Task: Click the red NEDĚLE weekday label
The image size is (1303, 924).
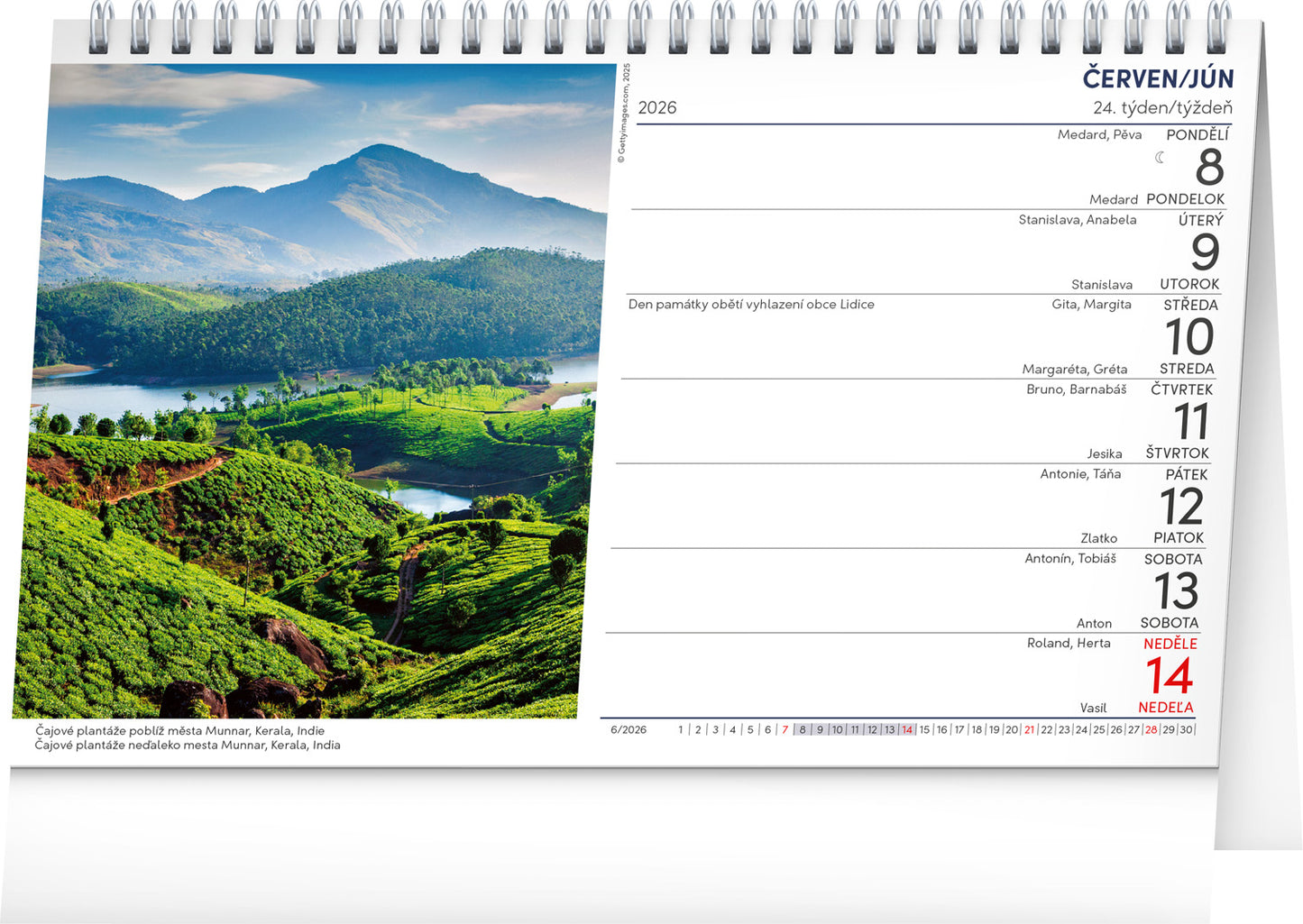Action: [x=1170, y=644]
